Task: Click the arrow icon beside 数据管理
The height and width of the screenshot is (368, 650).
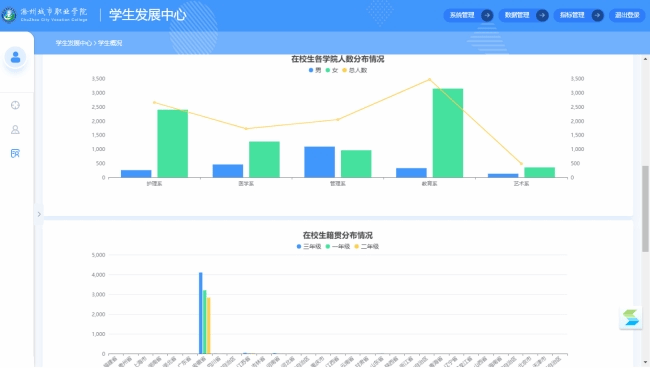Action: pos(542,15)
